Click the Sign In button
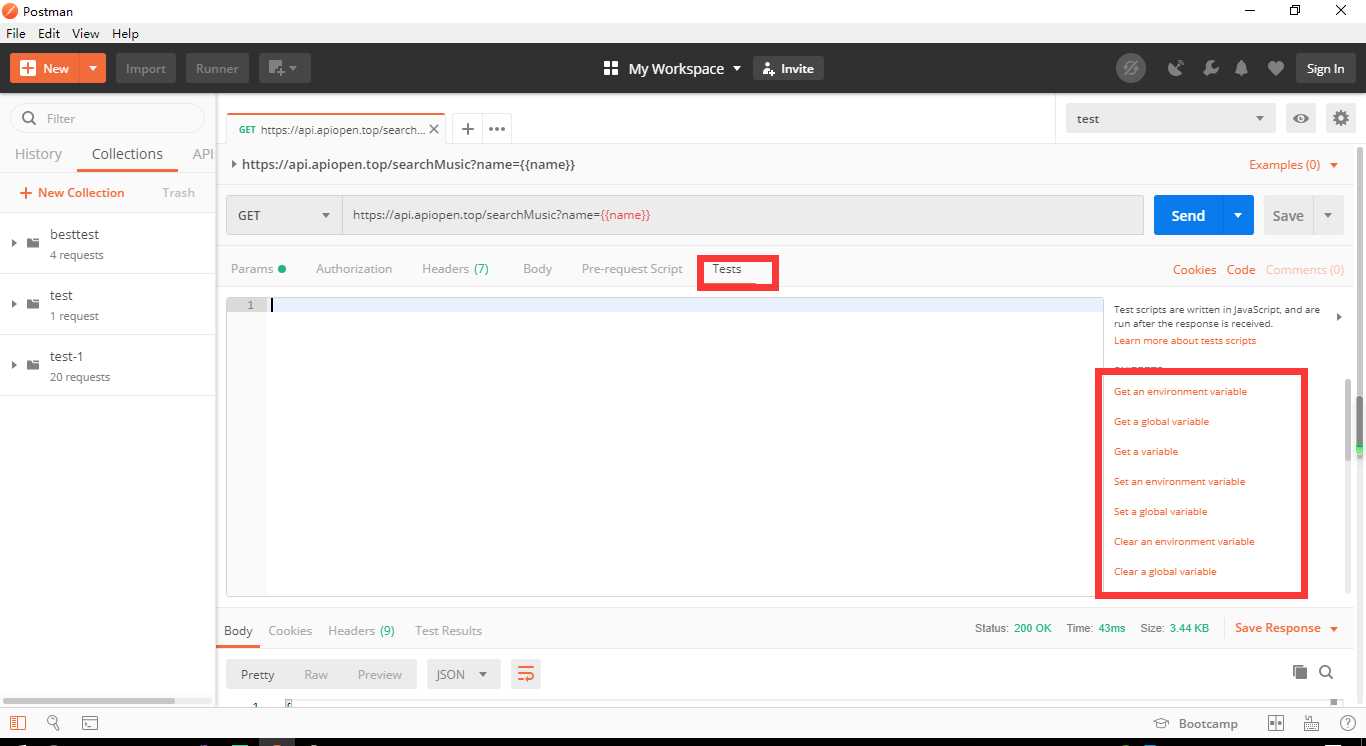 pos(1325,68)
